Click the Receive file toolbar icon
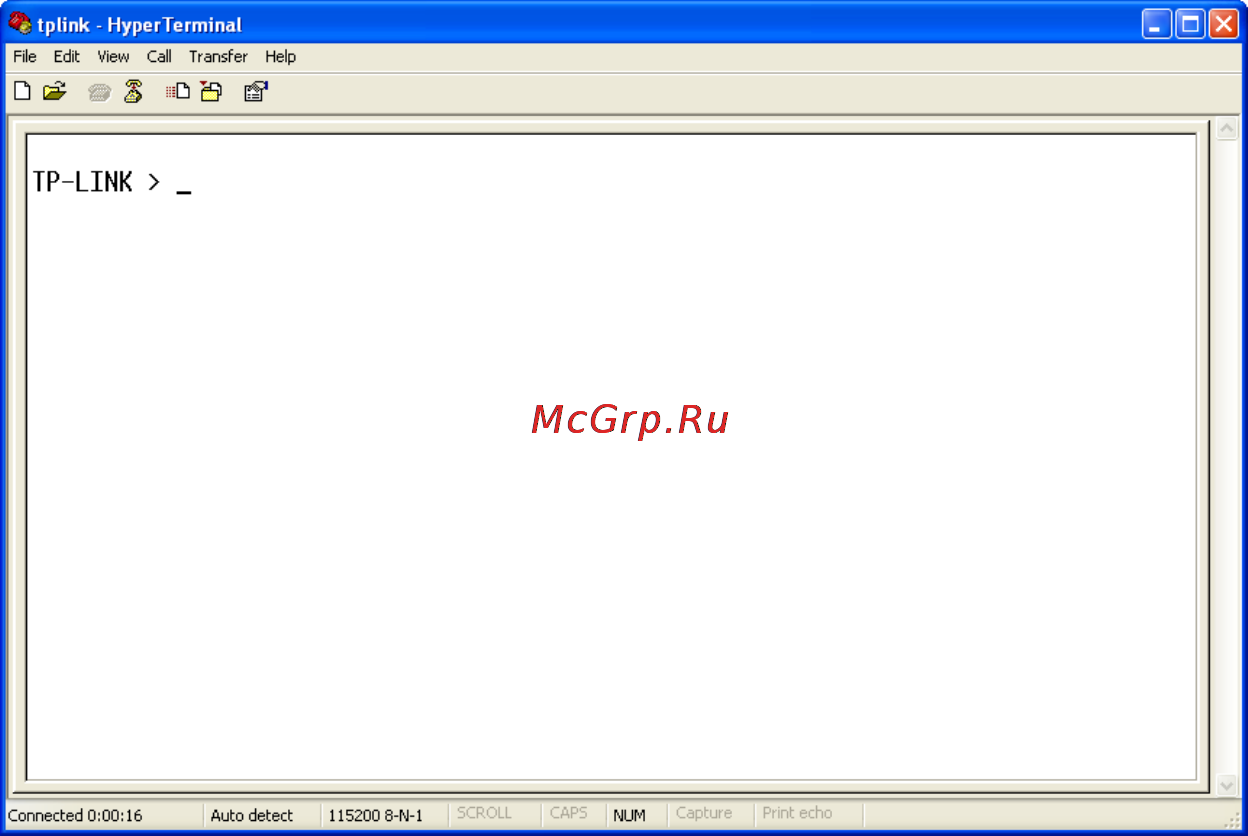The height and width of the screenshot is (836, 1248). pyautogui.click(x=211, y=92)
